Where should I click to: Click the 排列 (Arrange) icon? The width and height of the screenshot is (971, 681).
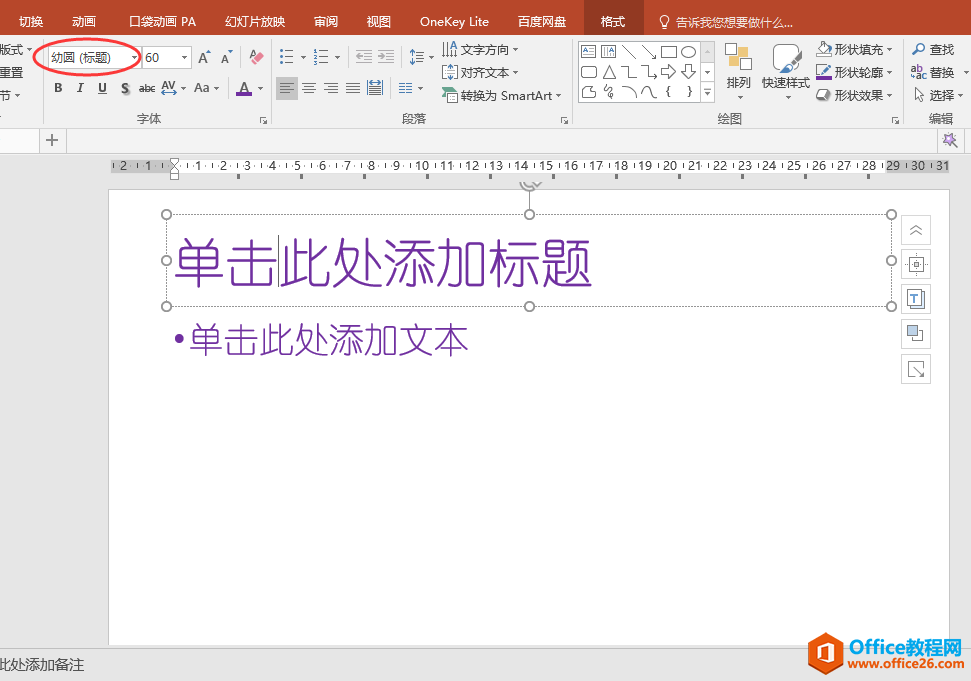[x=739, y=72]
